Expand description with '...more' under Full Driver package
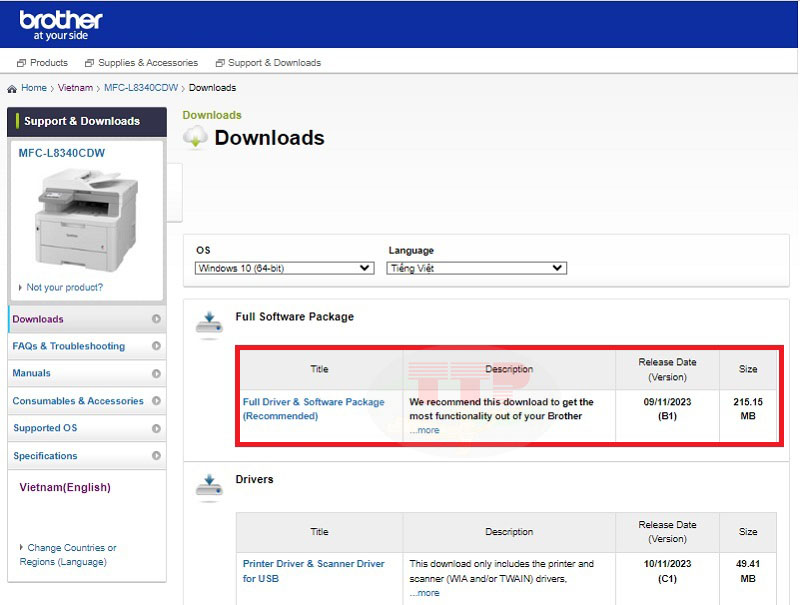 [424, 430]
